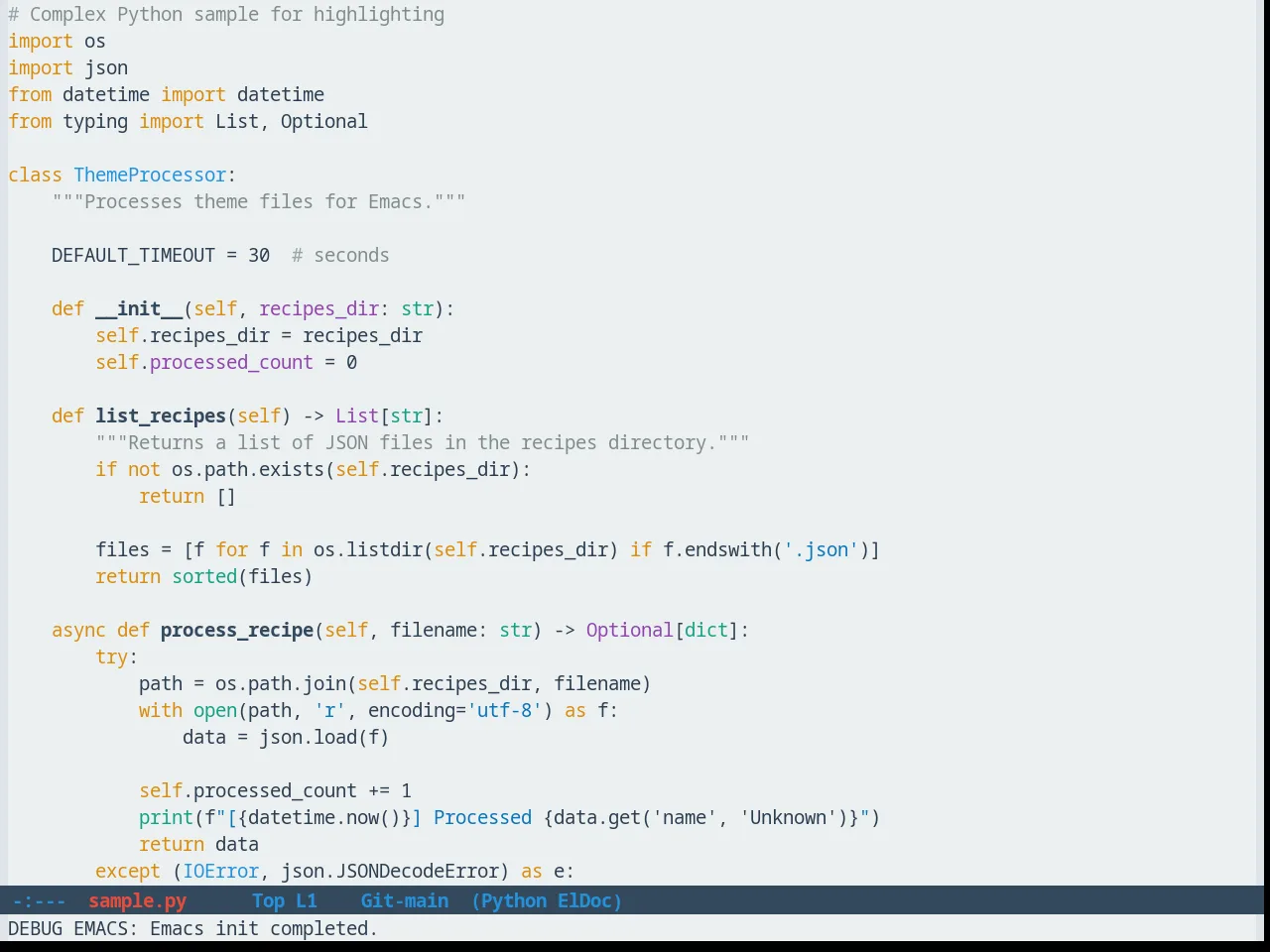Click the __init__ method name
Viewport: 1270px width, 952px height.
coord(139,308)
